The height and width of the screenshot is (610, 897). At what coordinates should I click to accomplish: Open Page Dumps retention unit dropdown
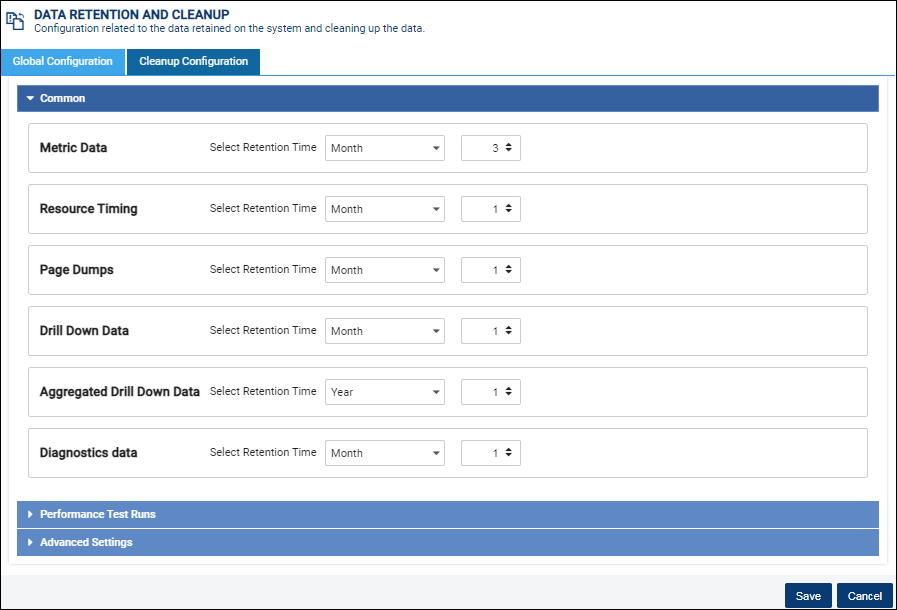click(x=385, y=270)
